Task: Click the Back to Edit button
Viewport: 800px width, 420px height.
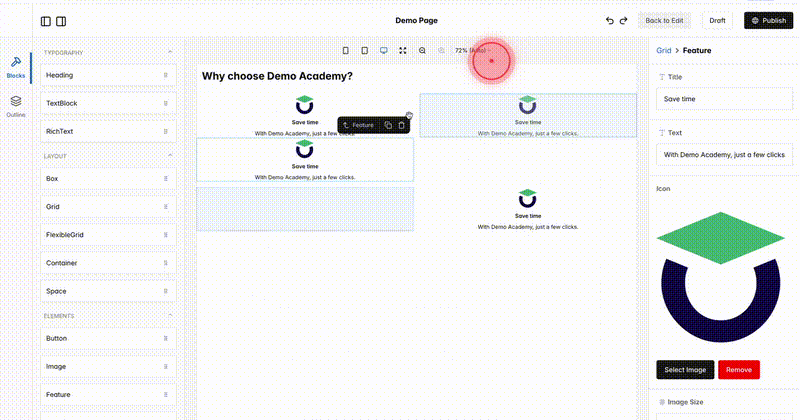Action: [x=664, y=20]
